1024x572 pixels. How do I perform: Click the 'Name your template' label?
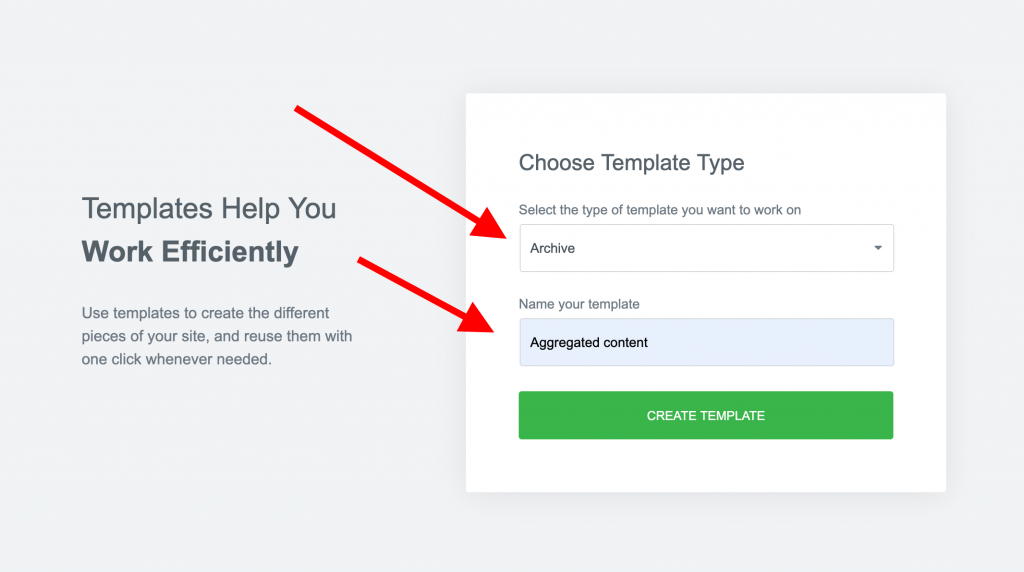(579, 304)
